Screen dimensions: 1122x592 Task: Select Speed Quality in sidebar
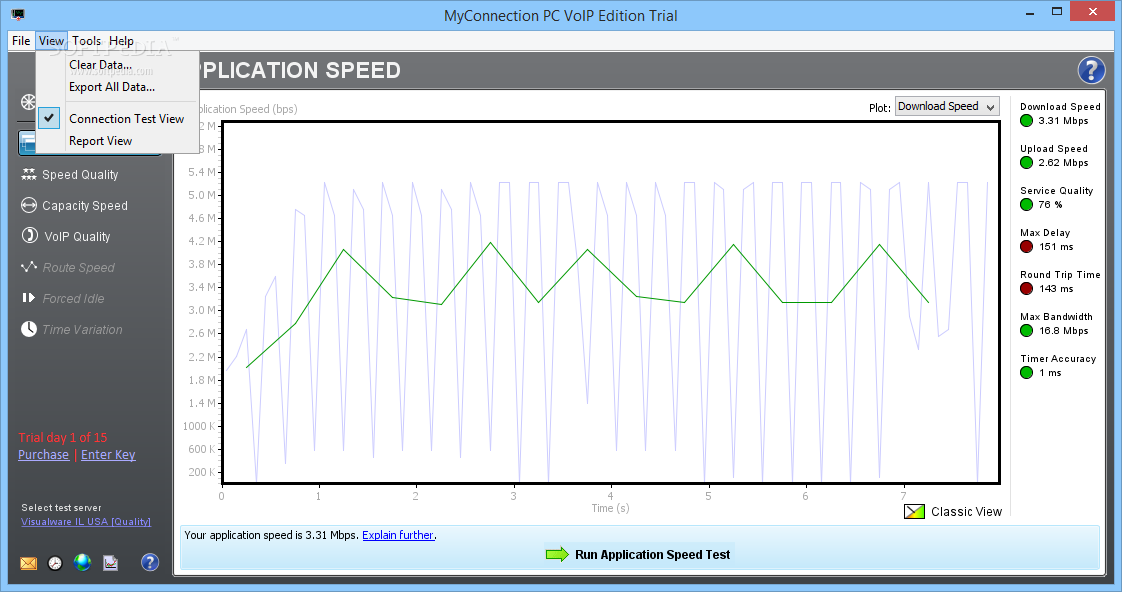tap(80, 175)
